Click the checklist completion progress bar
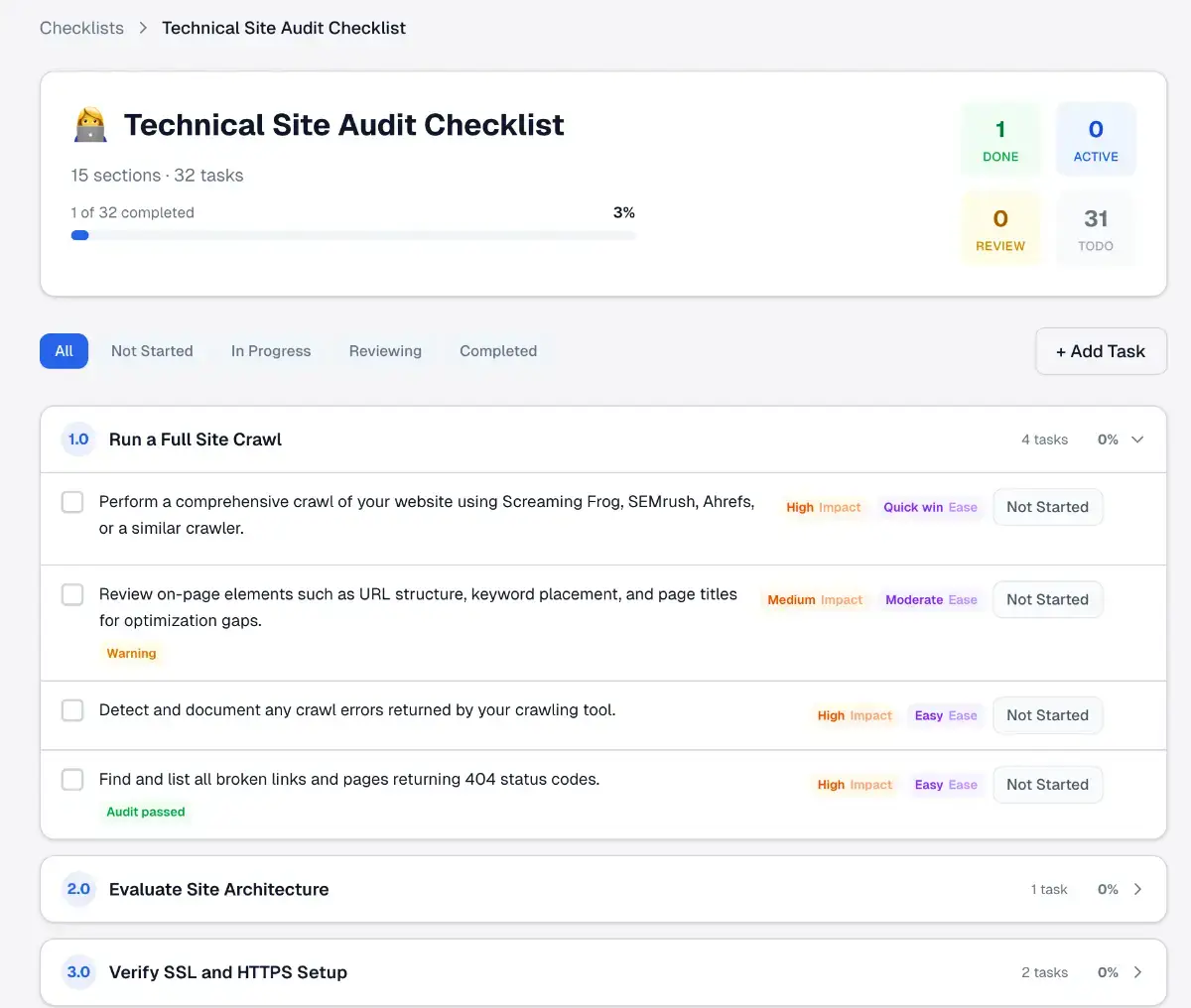The width and height of the screenshot is (1191, 1008). pos(353,235)
